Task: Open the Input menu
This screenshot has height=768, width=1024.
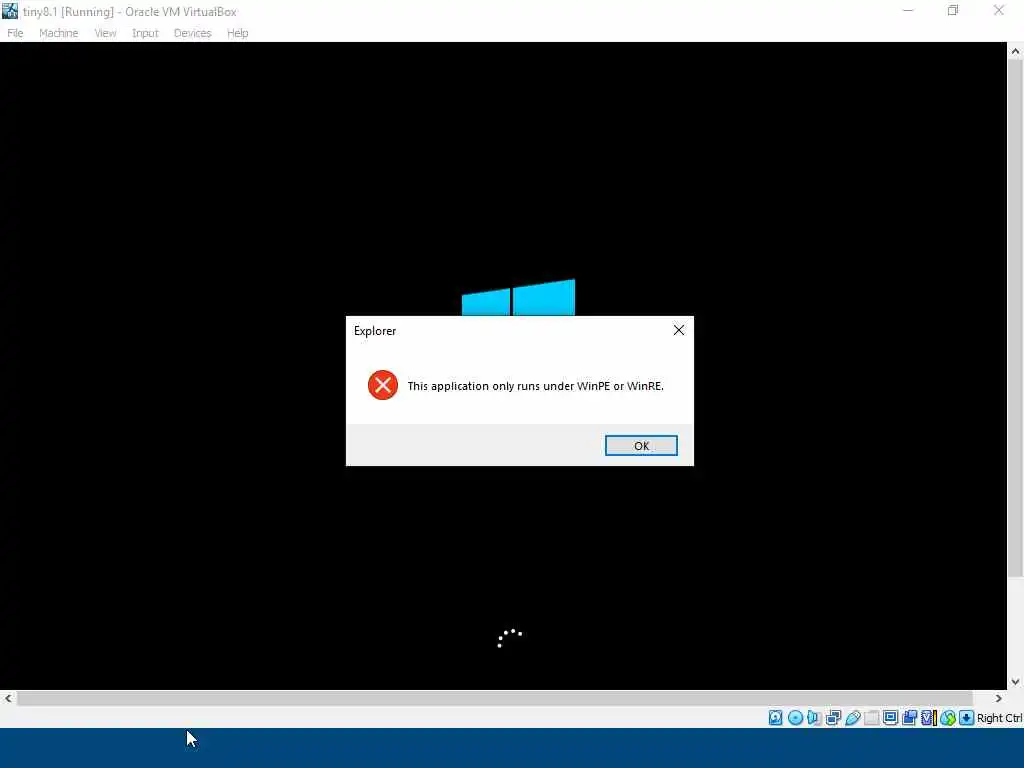Action: click(x=145, y=33)
